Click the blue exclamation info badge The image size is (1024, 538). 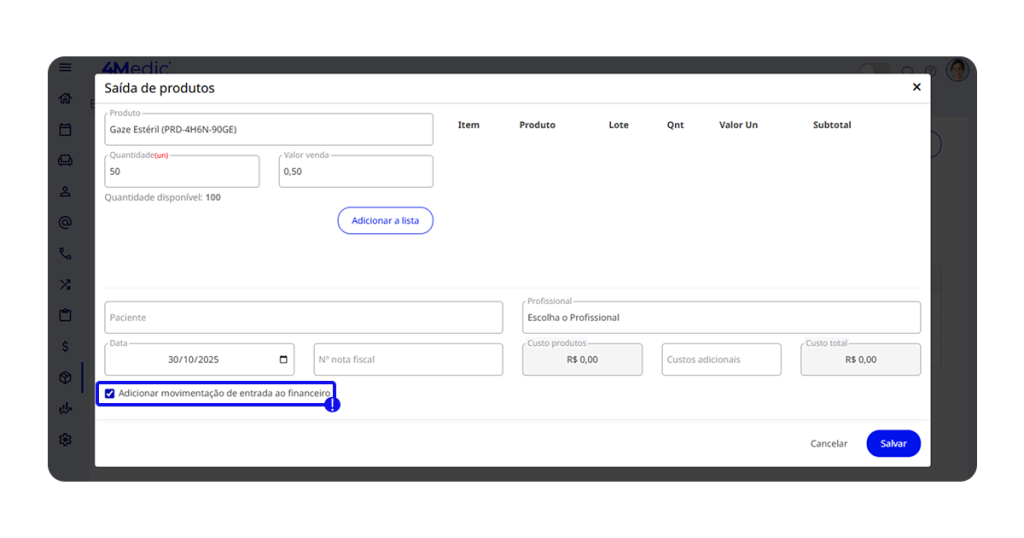(x=332, y=405)
